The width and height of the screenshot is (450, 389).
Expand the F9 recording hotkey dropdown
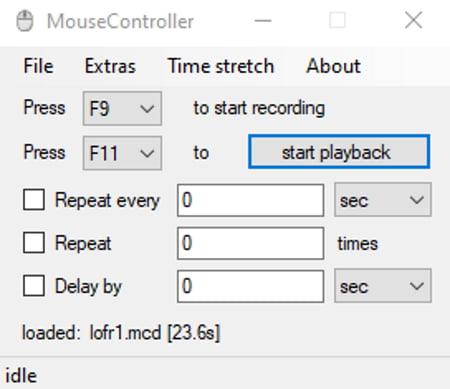[x=122, y=108]
